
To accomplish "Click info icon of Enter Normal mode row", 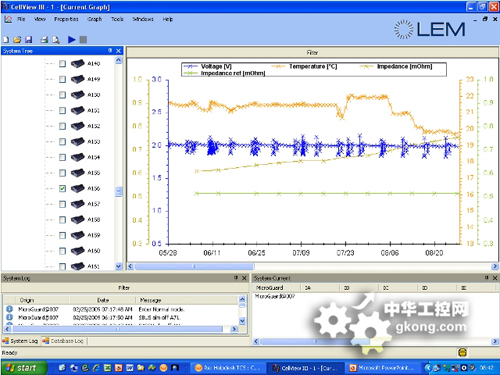I will [x=9, y=309].
